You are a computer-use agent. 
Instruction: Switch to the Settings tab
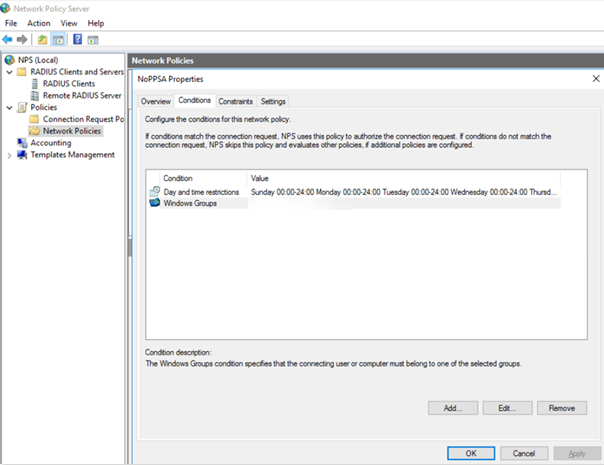point(273,101)
